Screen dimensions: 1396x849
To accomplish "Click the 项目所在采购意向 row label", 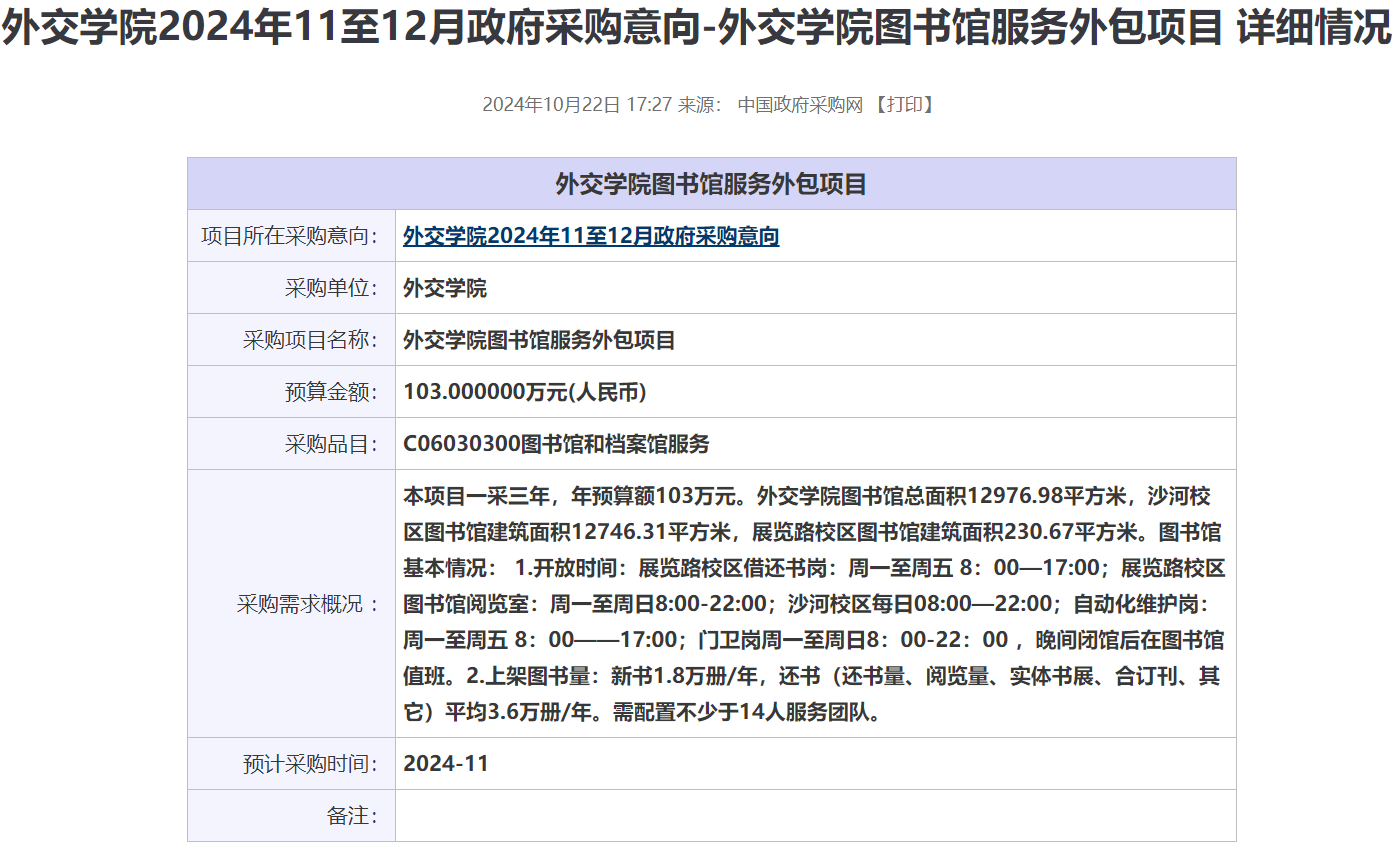I will [290, 236].
